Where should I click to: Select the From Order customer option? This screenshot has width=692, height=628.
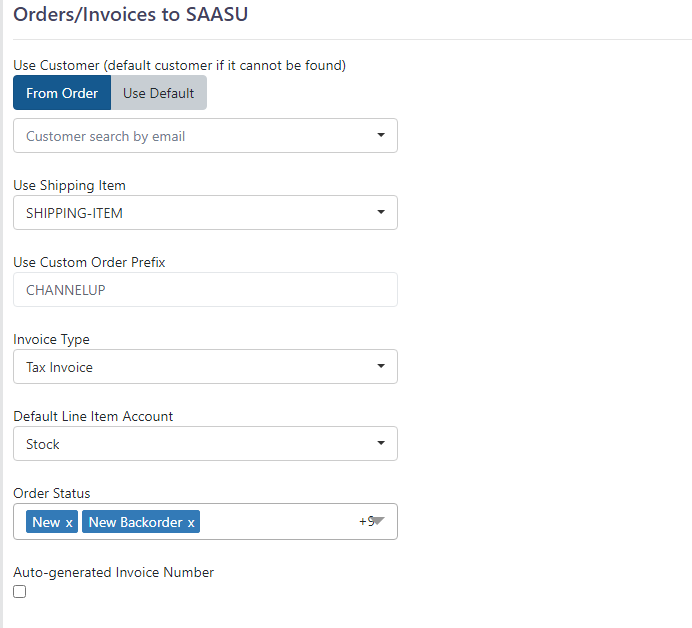[62, 93]
